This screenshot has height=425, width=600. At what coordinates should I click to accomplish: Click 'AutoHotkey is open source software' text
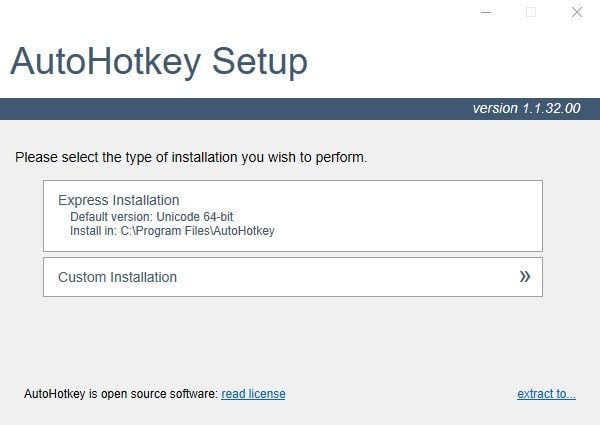[x=121, y=394]
